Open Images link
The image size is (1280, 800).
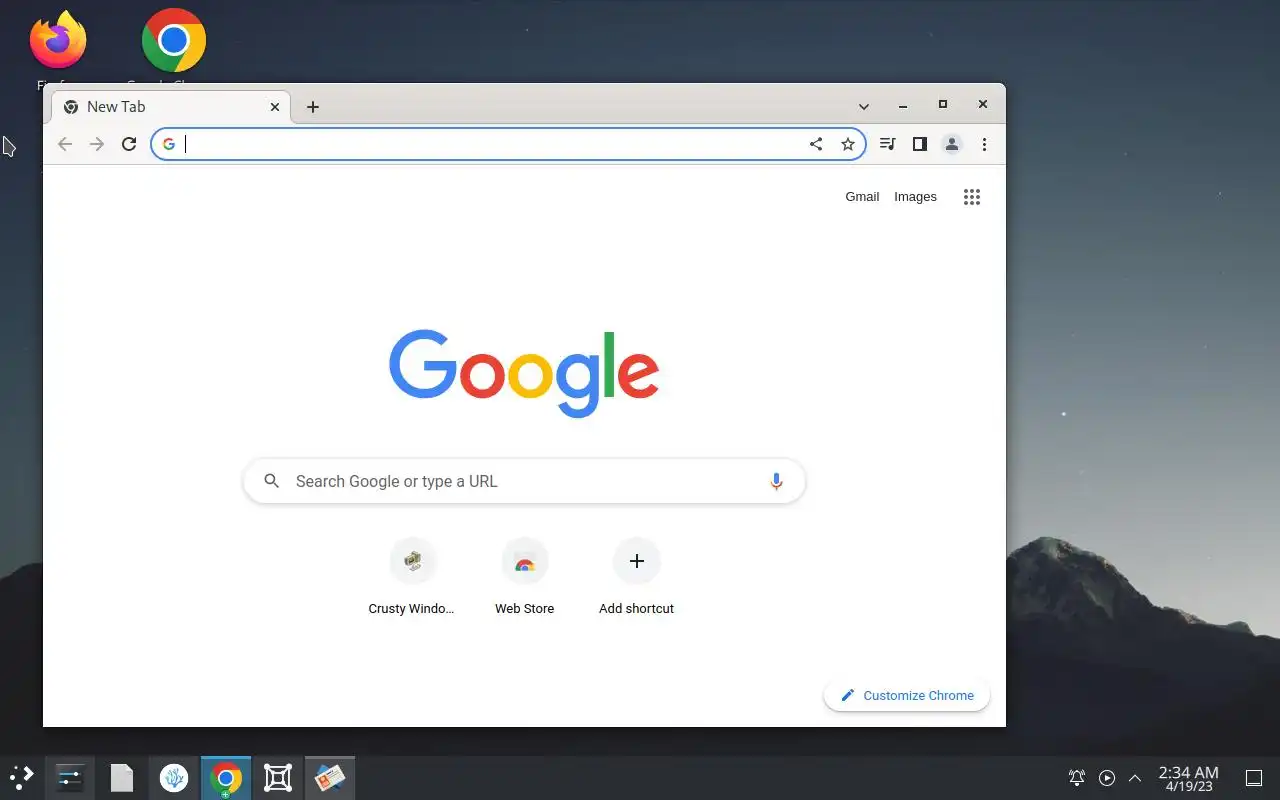coord(915,197)
